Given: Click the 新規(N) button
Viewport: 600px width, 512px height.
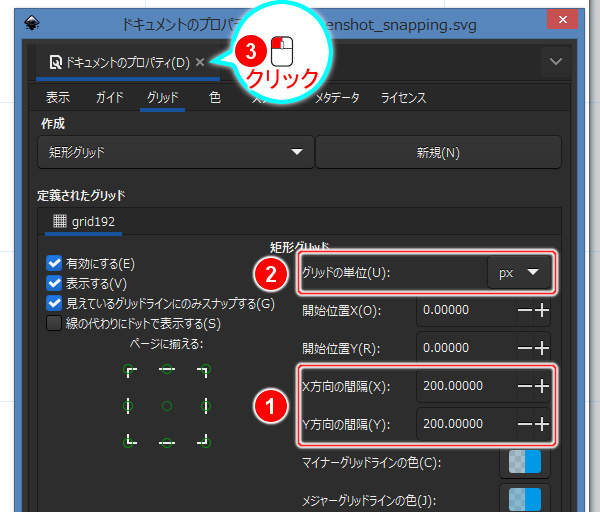Looking at the screenshot, I should click(438, 153).
